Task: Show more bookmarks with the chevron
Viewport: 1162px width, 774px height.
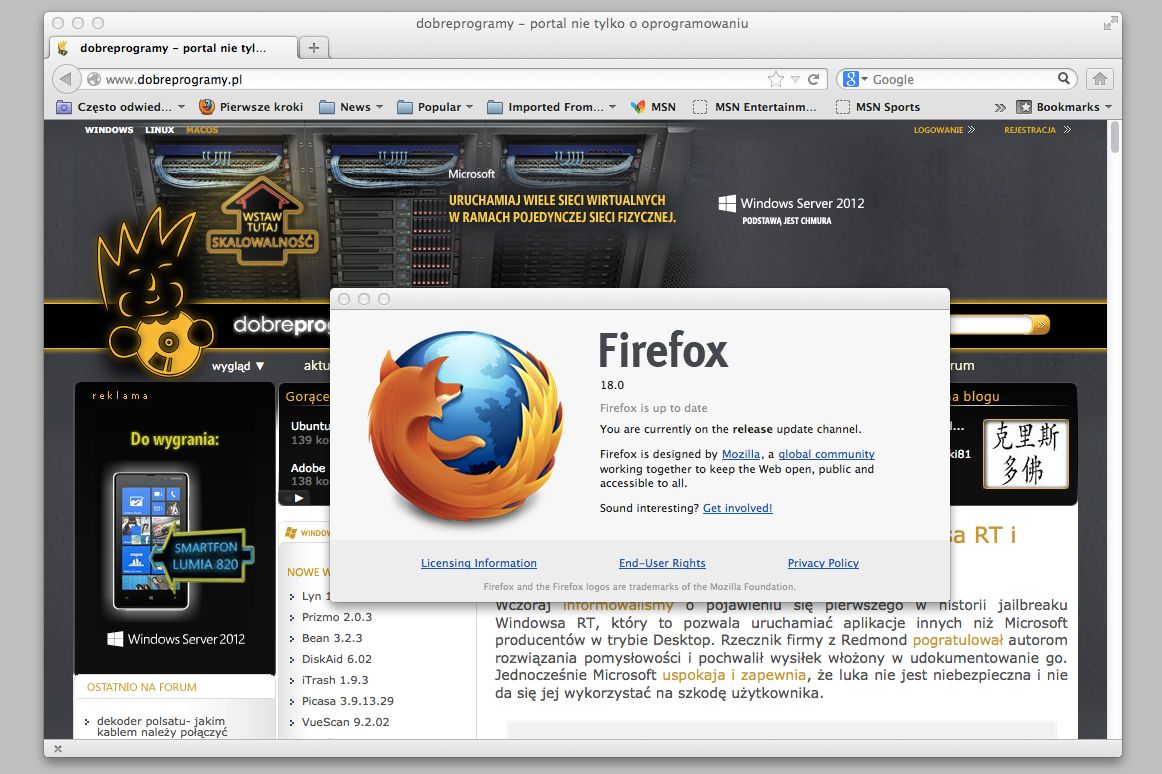Action: 1000,108
